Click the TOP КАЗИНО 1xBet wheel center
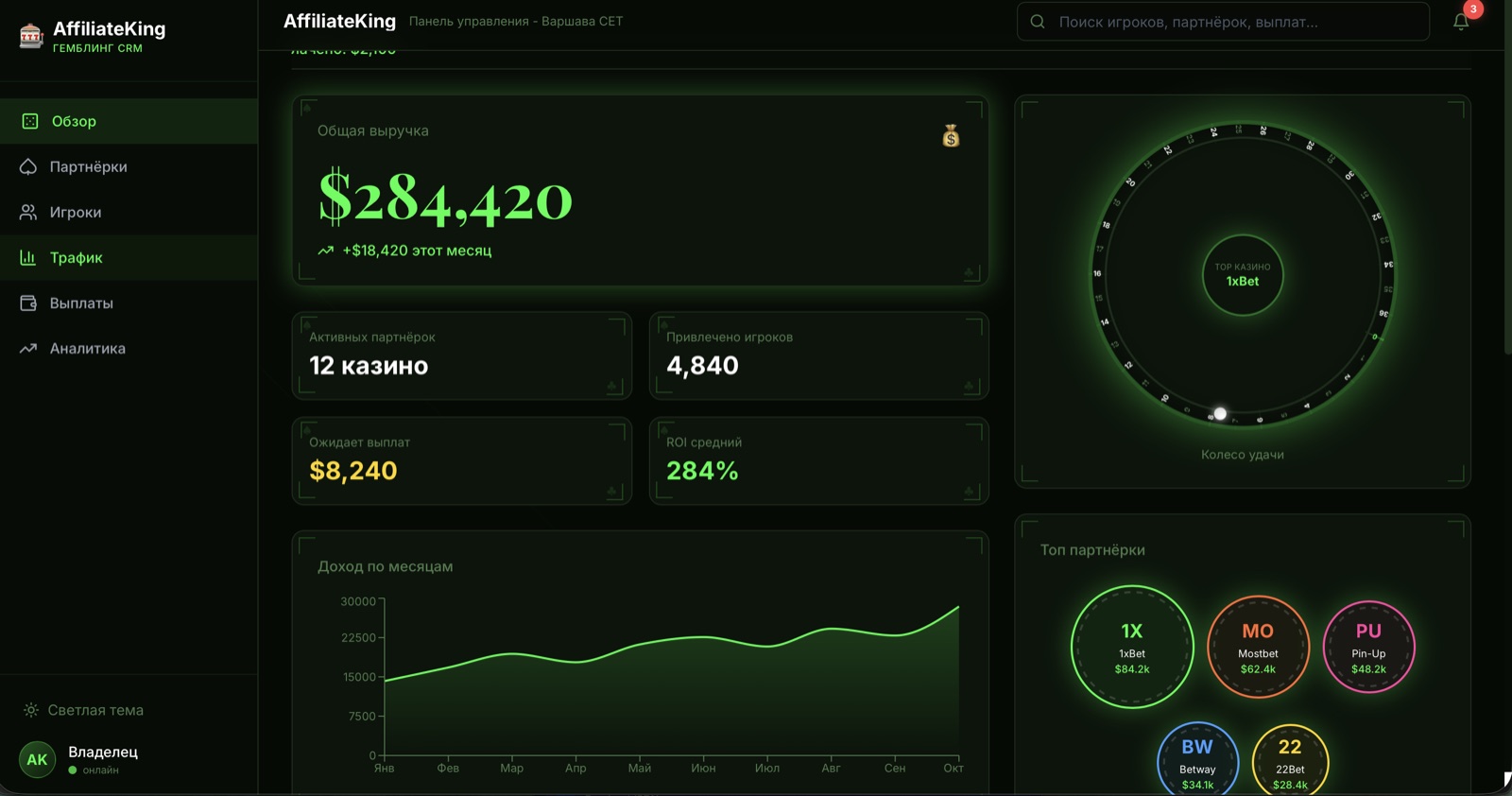Viewport: 1512px width, 796px height. 1243,275
